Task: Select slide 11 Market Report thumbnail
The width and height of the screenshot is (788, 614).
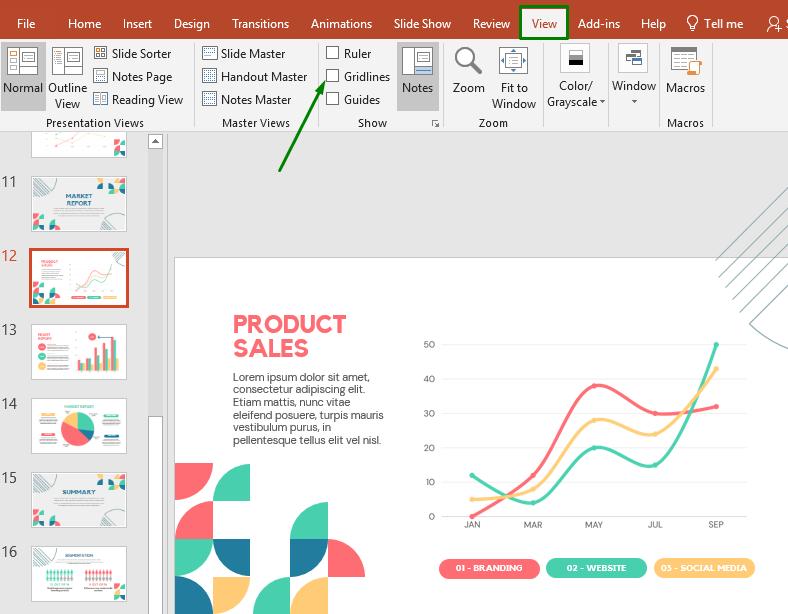Action: pos(79,203)
